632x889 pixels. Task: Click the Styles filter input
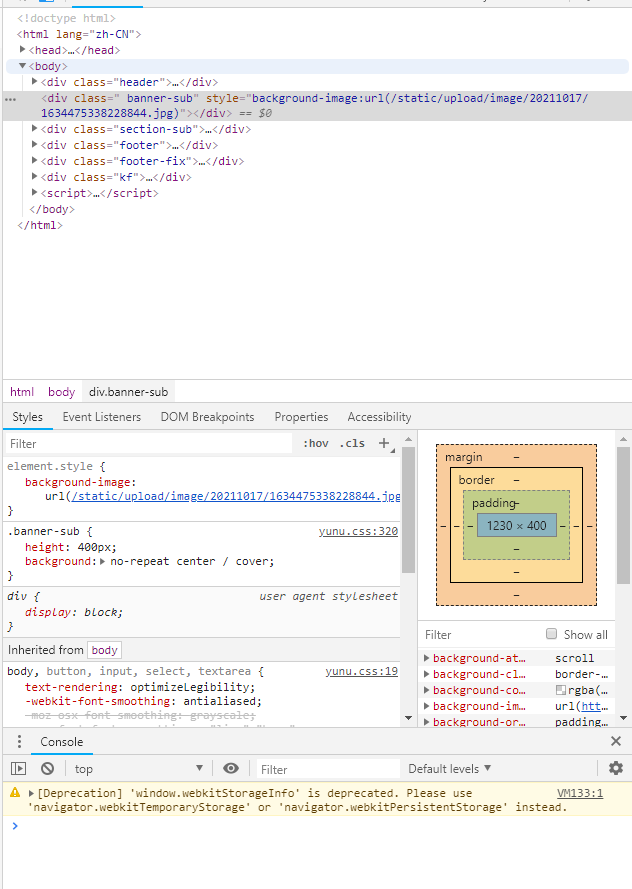(x=149, y=443)
